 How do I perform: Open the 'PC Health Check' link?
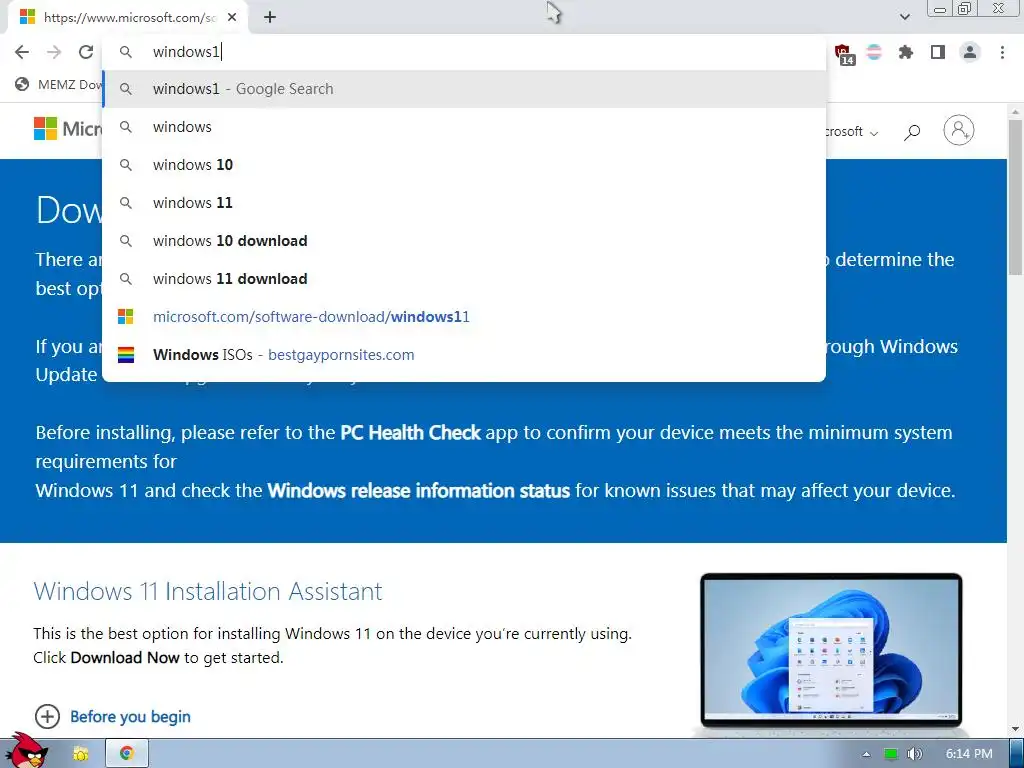click(410, 432)
